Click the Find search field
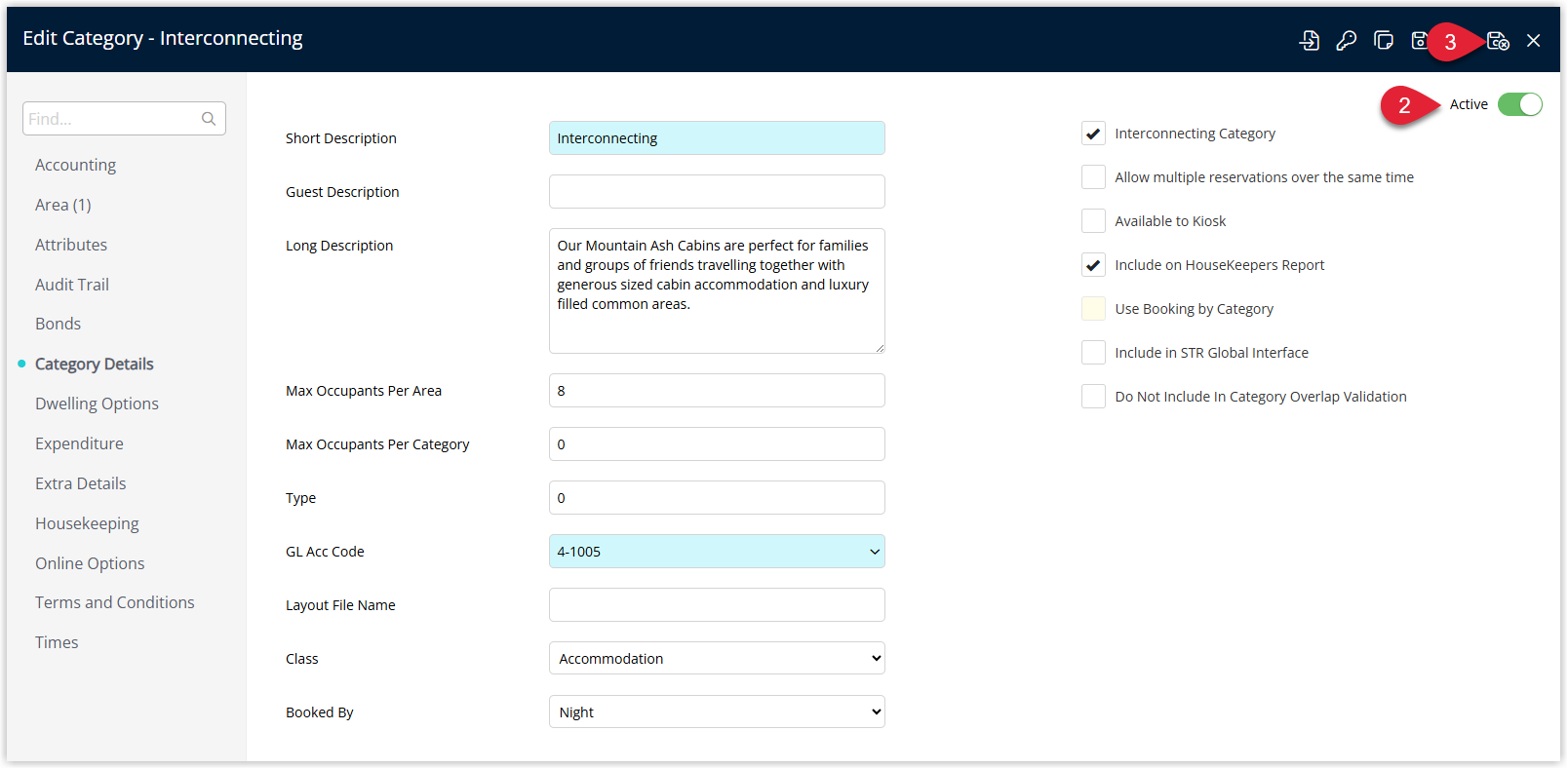The height and width of the screenshot is (769, 1568). [124, 119]
